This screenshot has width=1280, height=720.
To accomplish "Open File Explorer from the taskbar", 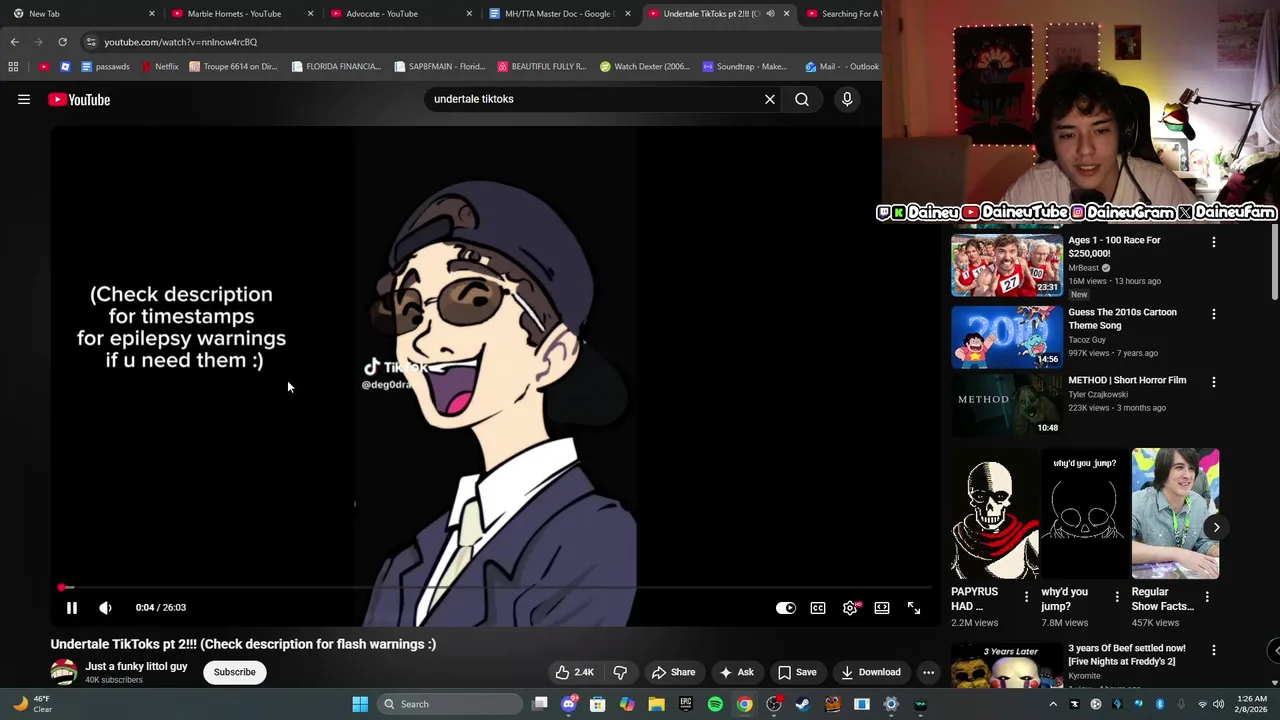I will (657, 704).
